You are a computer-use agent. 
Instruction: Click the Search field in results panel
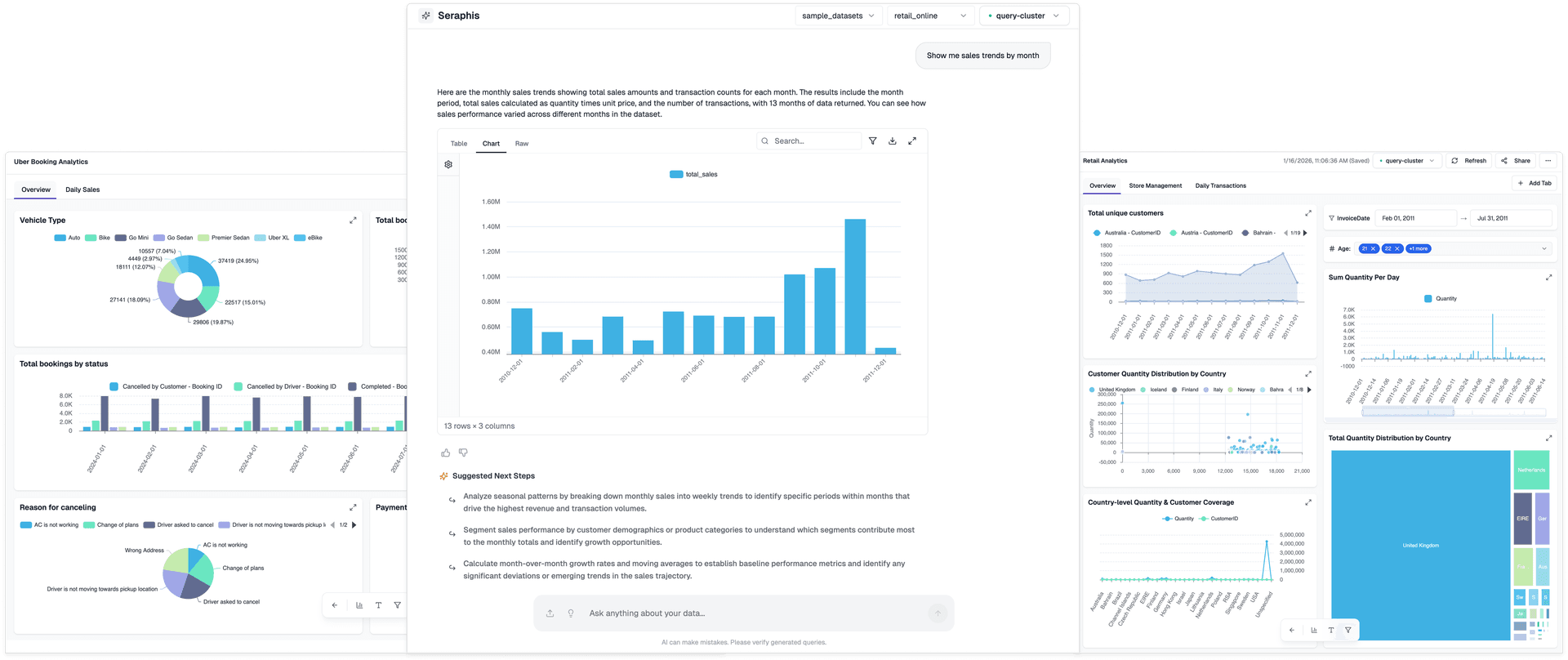click(x=808, y=141)
